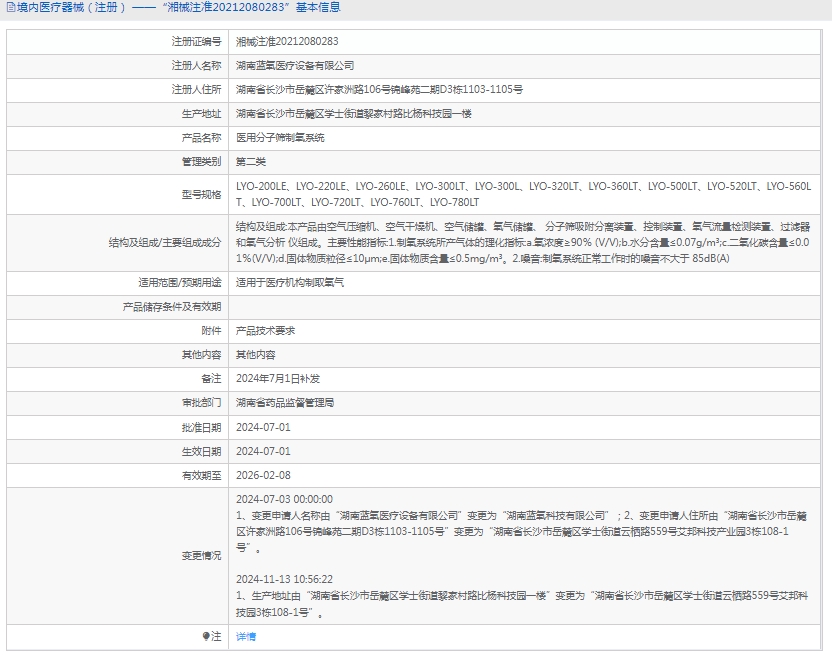Click the 有效期至 date 2026-02-08
Viewport: 832px width, 655px height.
click(x=263, y=475)
